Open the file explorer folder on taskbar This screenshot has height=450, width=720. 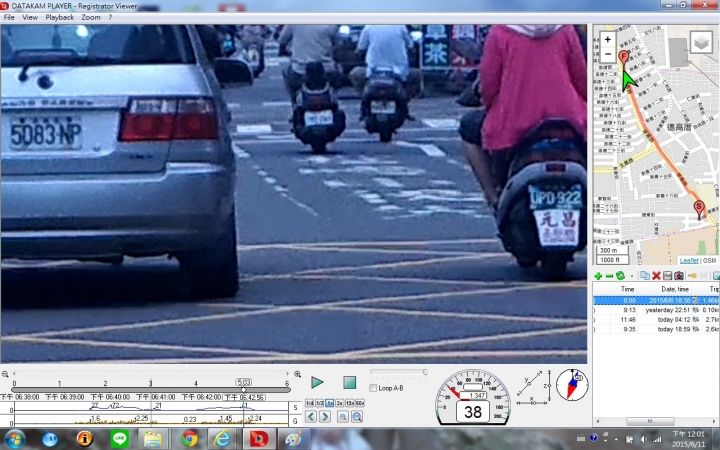[153, 439]
